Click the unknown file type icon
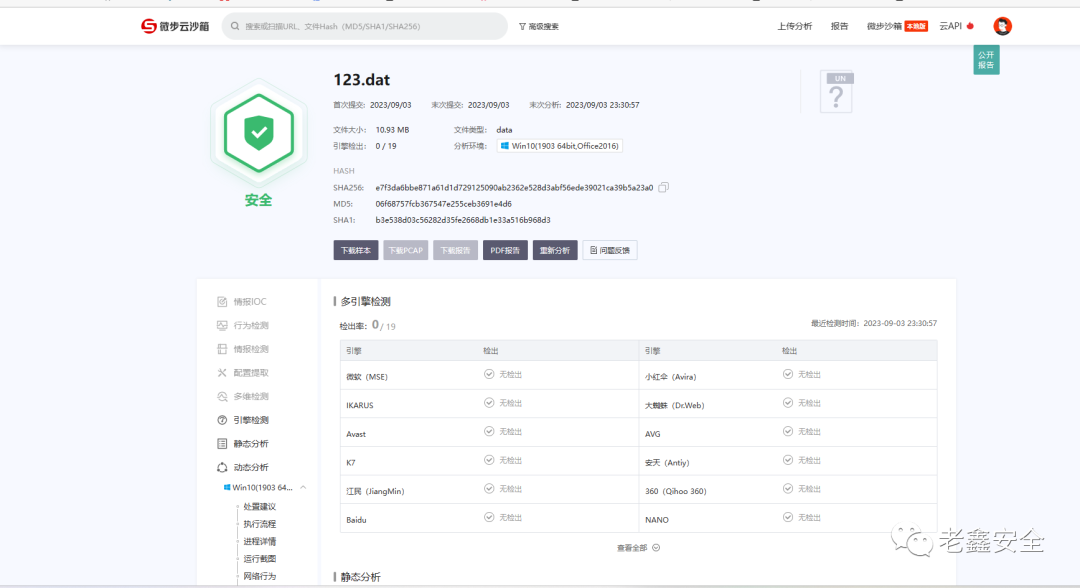1080x588 pixels. click(836, 92)
